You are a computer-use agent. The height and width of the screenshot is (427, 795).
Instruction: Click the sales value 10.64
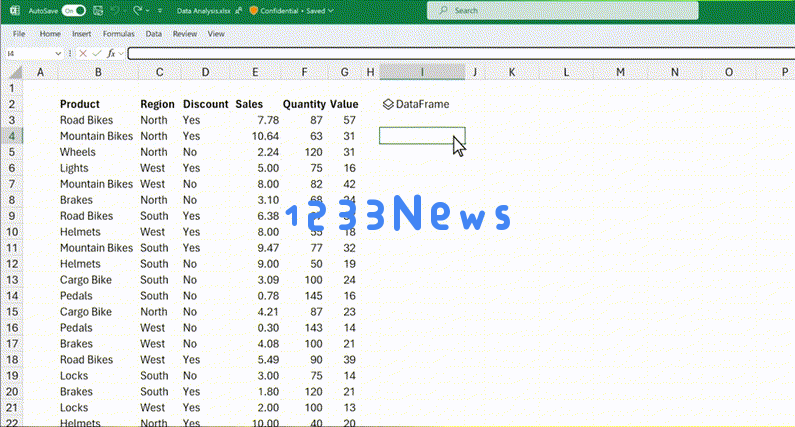pyautogui.click(x=265, y=136)
